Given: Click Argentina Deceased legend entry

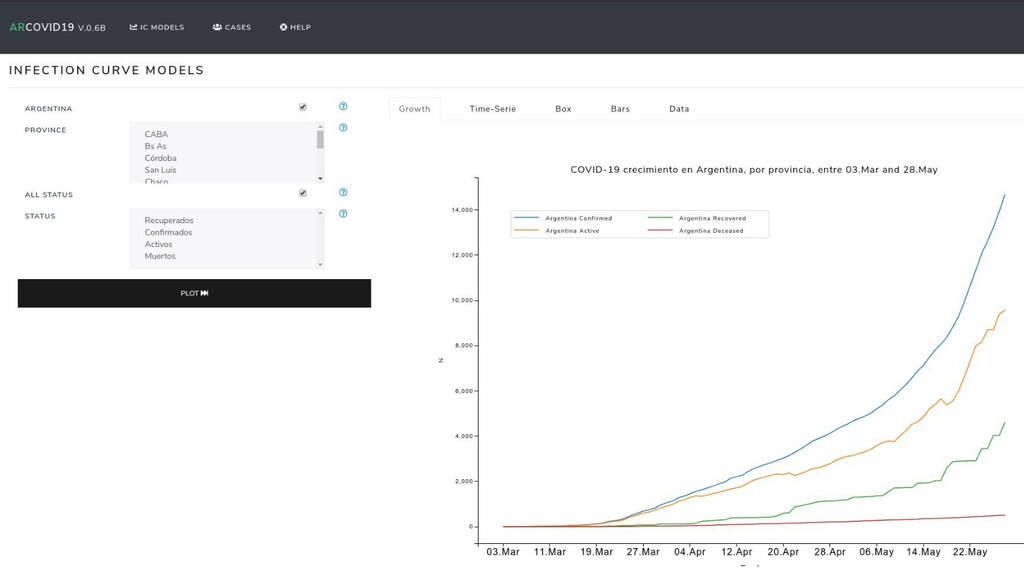Looking at the screenshot, I should coord(696,231).
